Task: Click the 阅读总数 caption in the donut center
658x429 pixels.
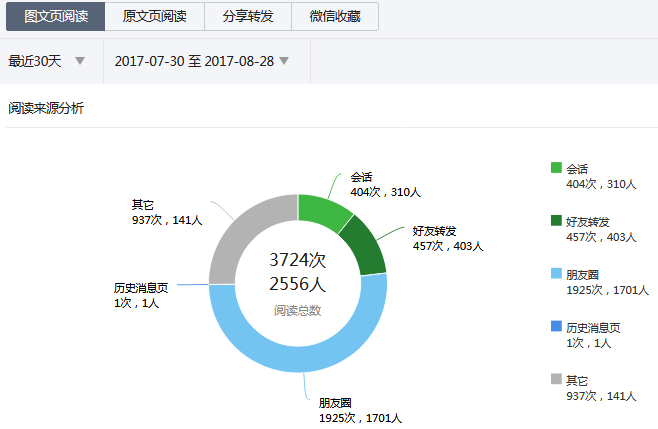Action: (x=298, y=310)
